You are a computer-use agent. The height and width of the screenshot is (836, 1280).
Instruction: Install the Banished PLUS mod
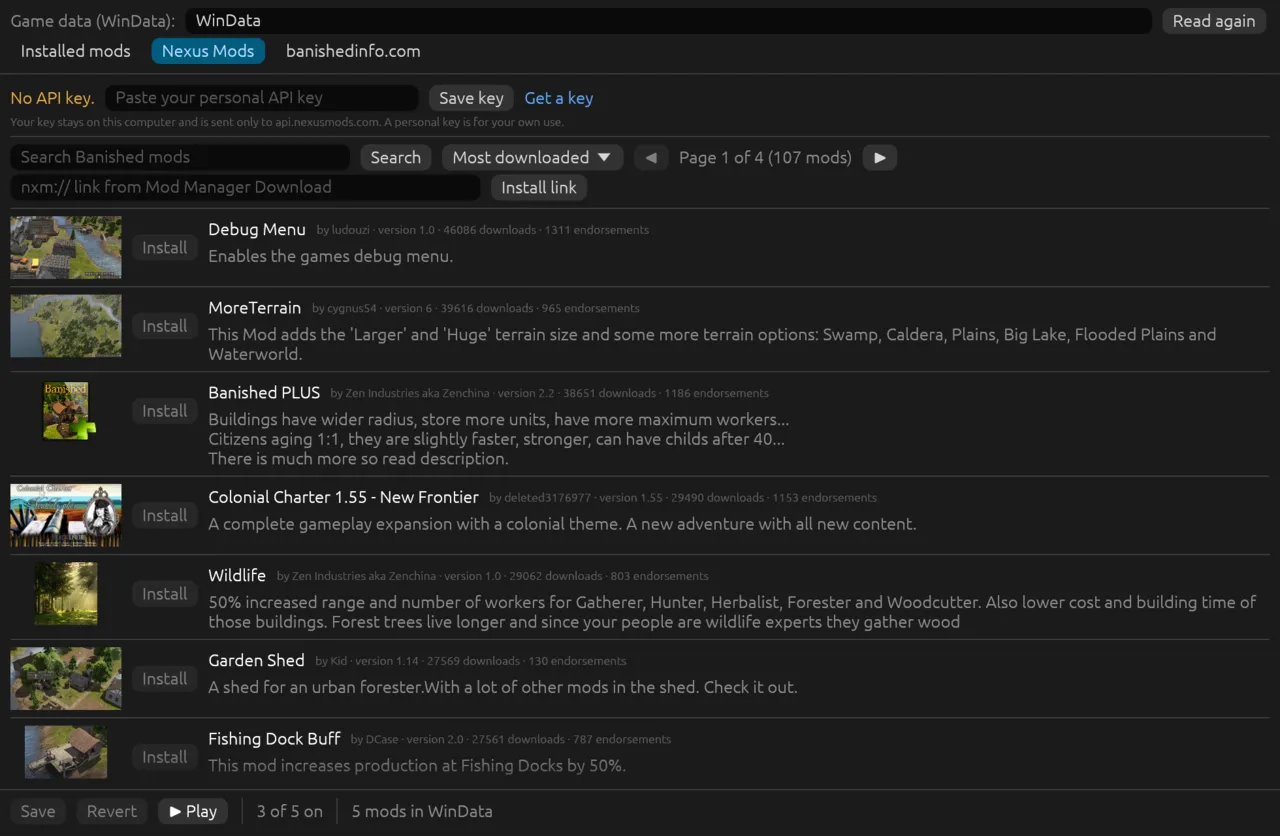coord(165,411)
